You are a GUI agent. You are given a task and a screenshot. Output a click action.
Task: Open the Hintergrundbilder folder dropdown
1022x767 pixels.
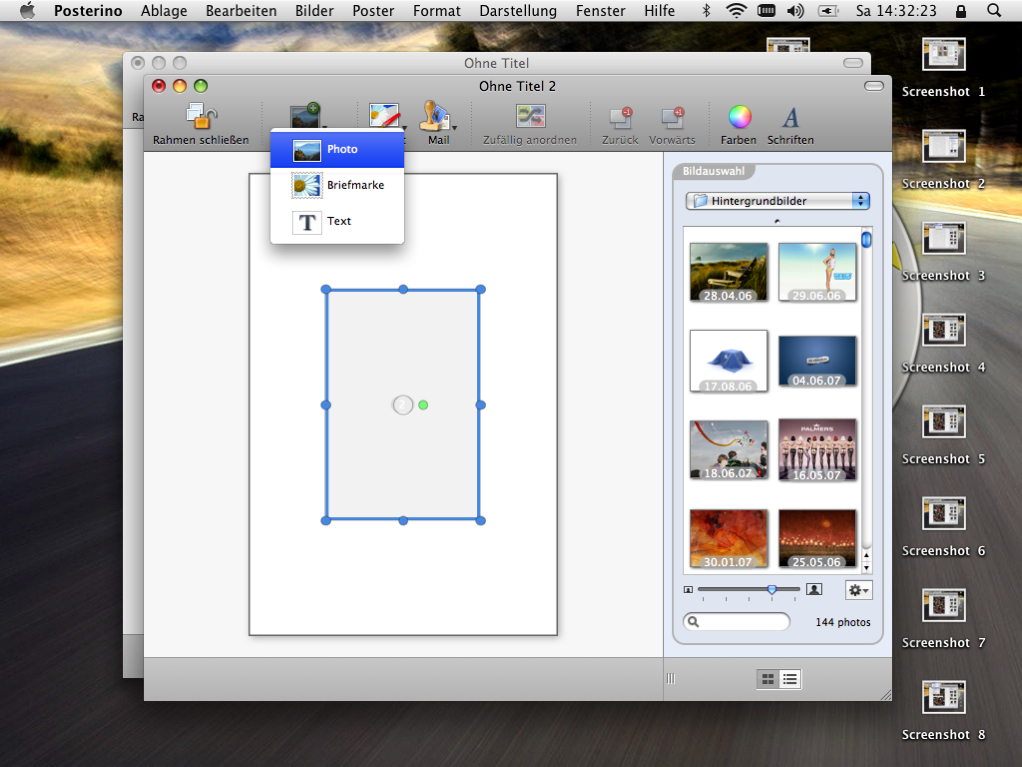click(778, 201)
